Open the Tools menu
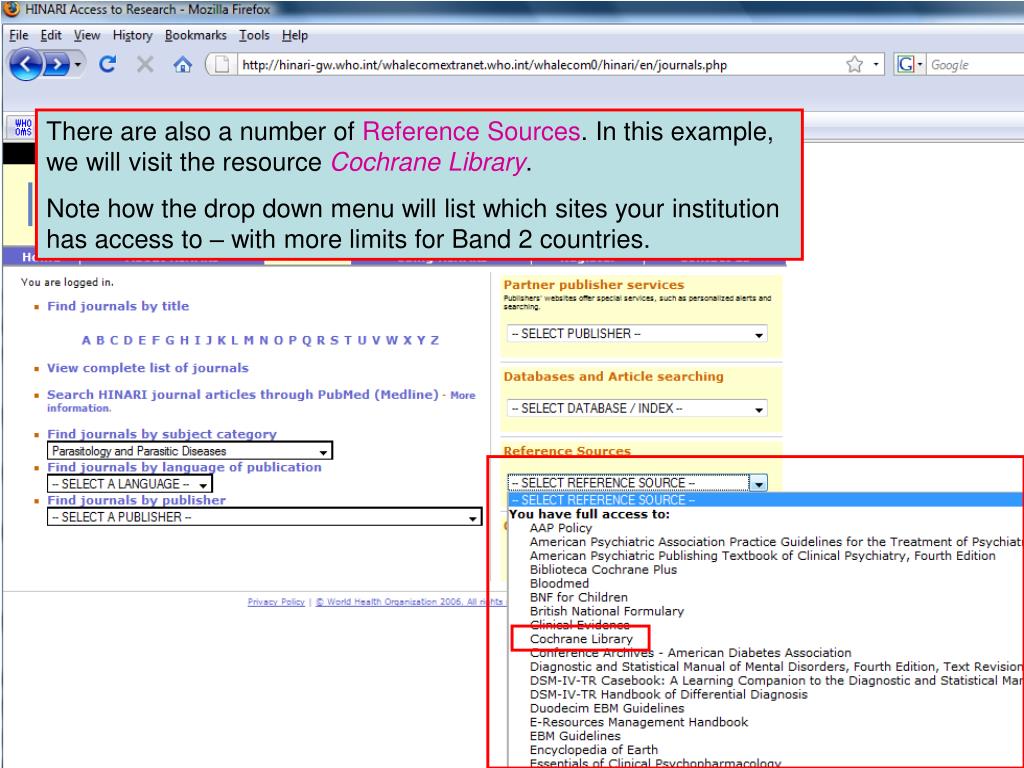The width and height of the screenshot is (1024, 768). 254,35
